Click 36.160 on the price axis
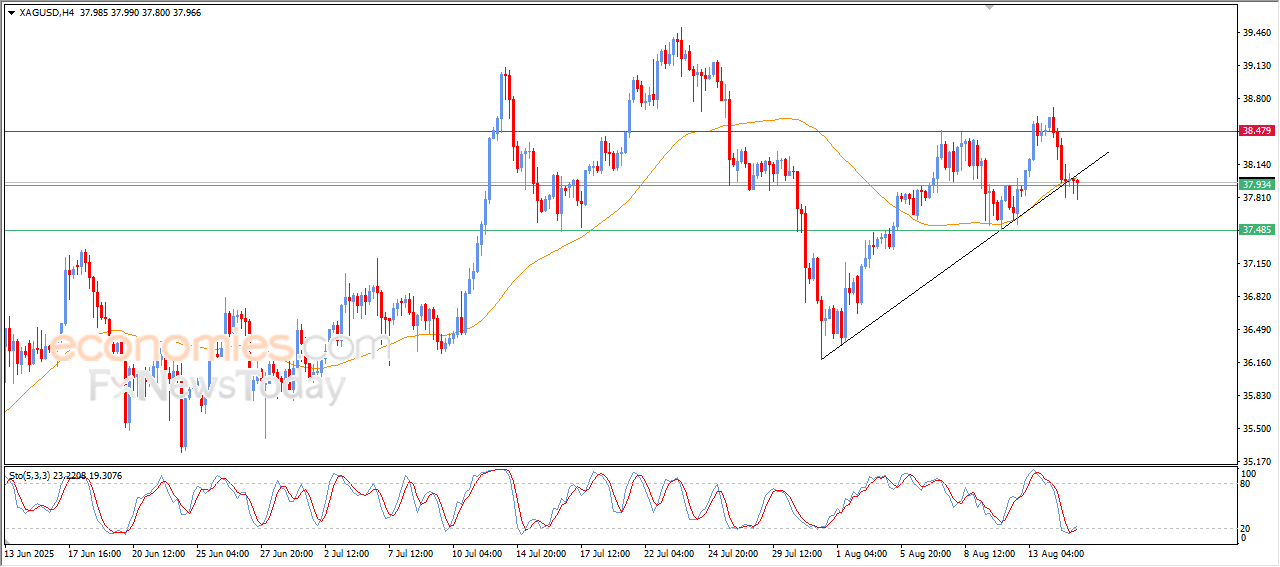 [1258, 363]
